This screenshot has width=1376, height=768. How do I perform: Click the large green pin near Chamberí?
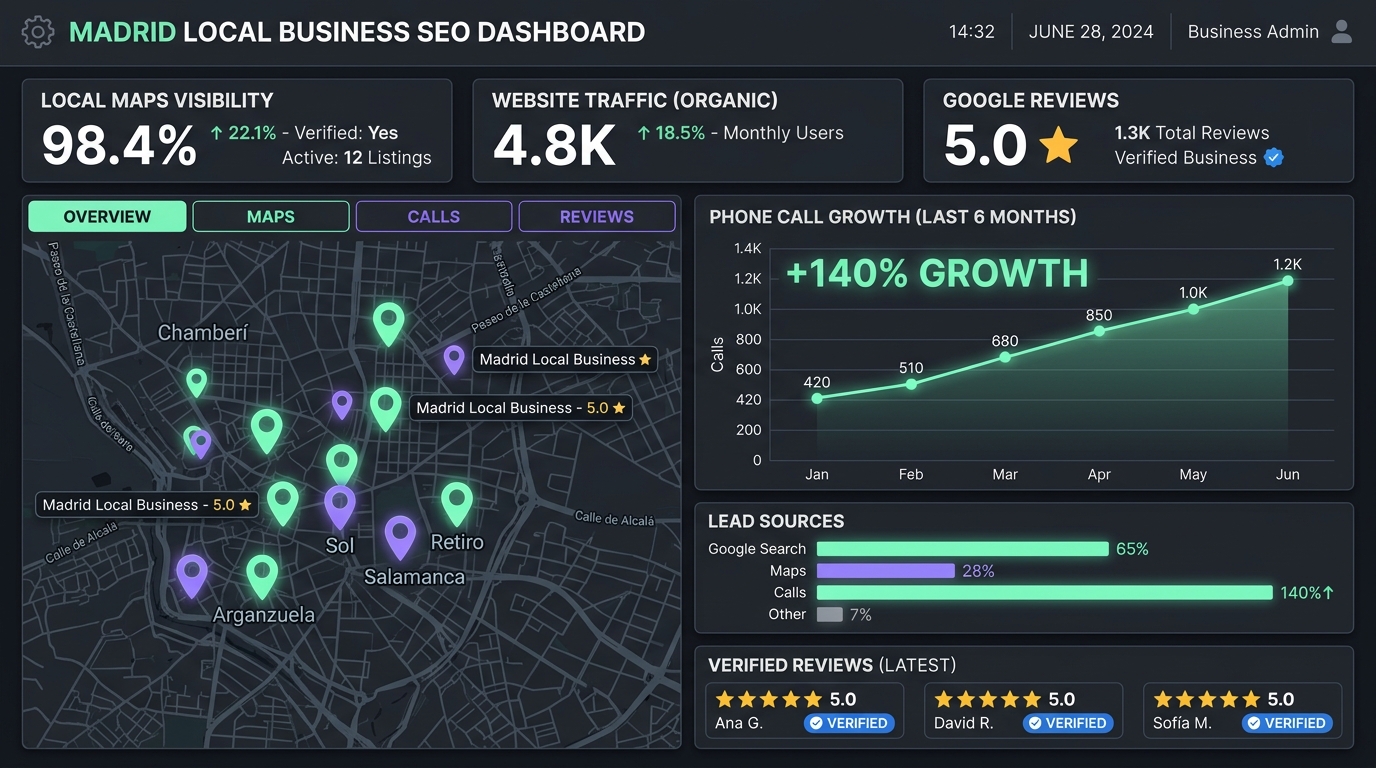[x=388, y=324]
